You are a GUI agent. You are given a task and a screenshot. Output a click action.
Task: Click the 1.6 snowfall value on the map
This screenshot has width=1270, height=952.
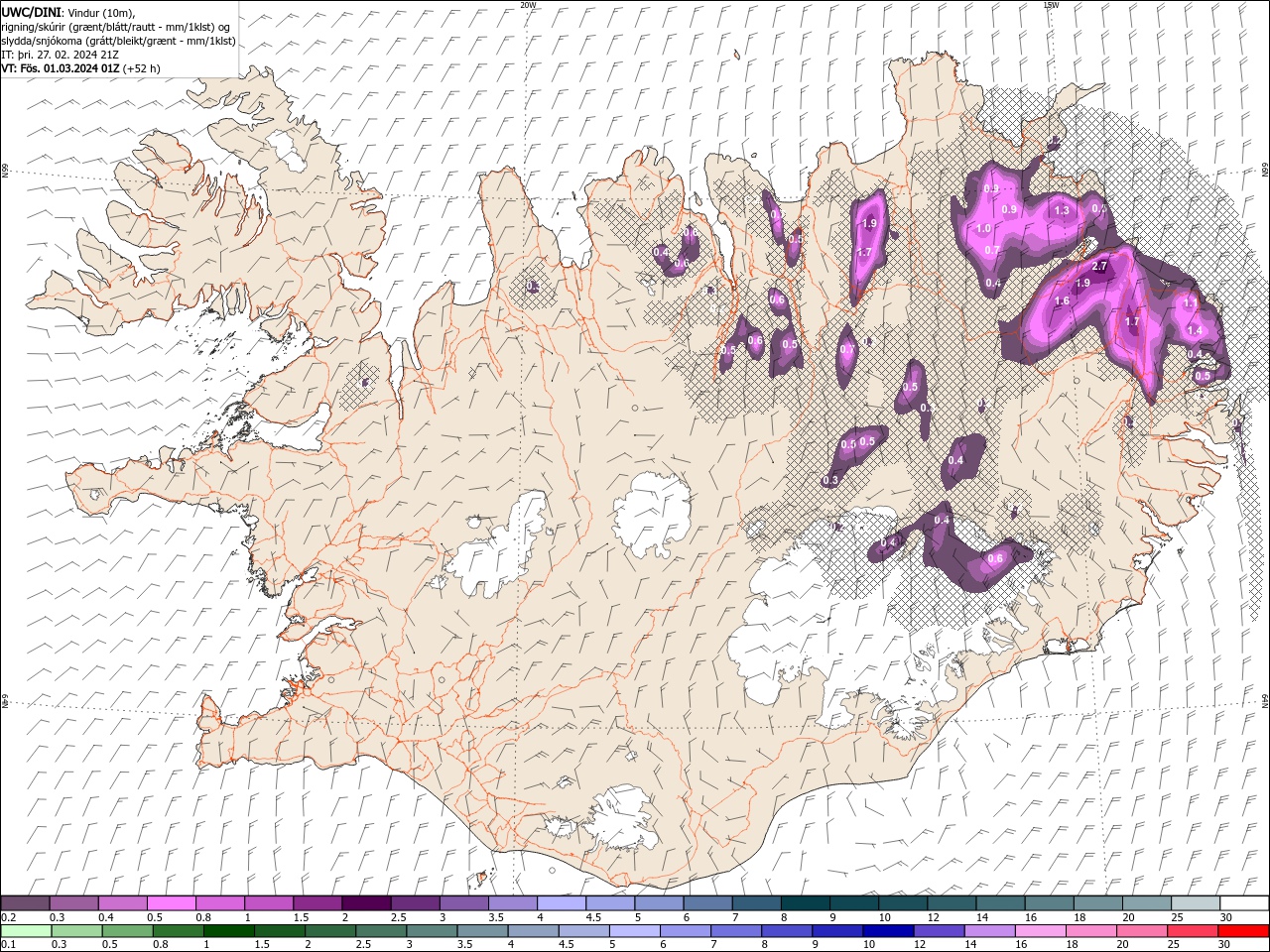pyautogui.click(x=1062, y=301)
